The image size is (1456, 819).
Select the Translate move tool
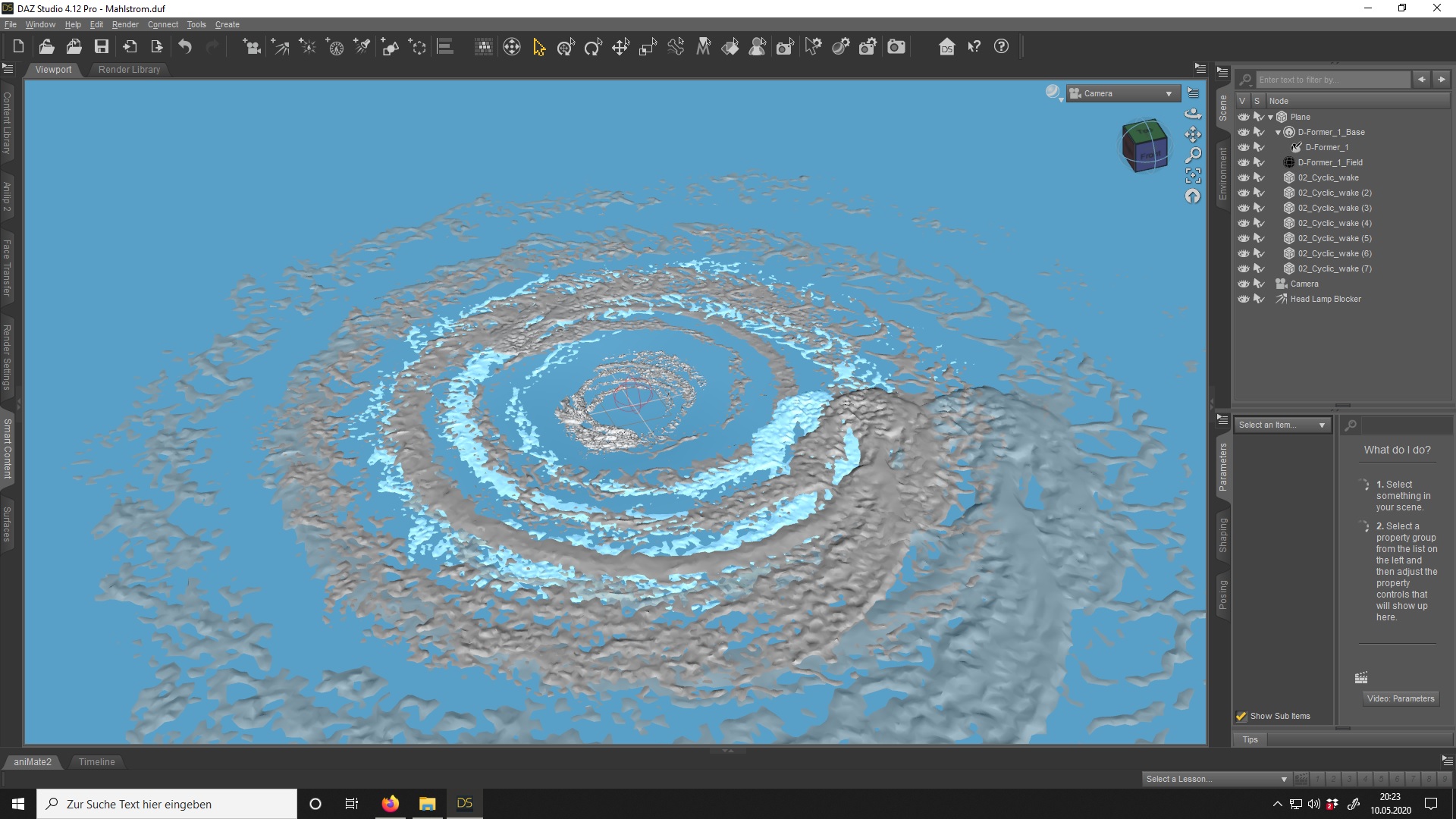[620, 47]
